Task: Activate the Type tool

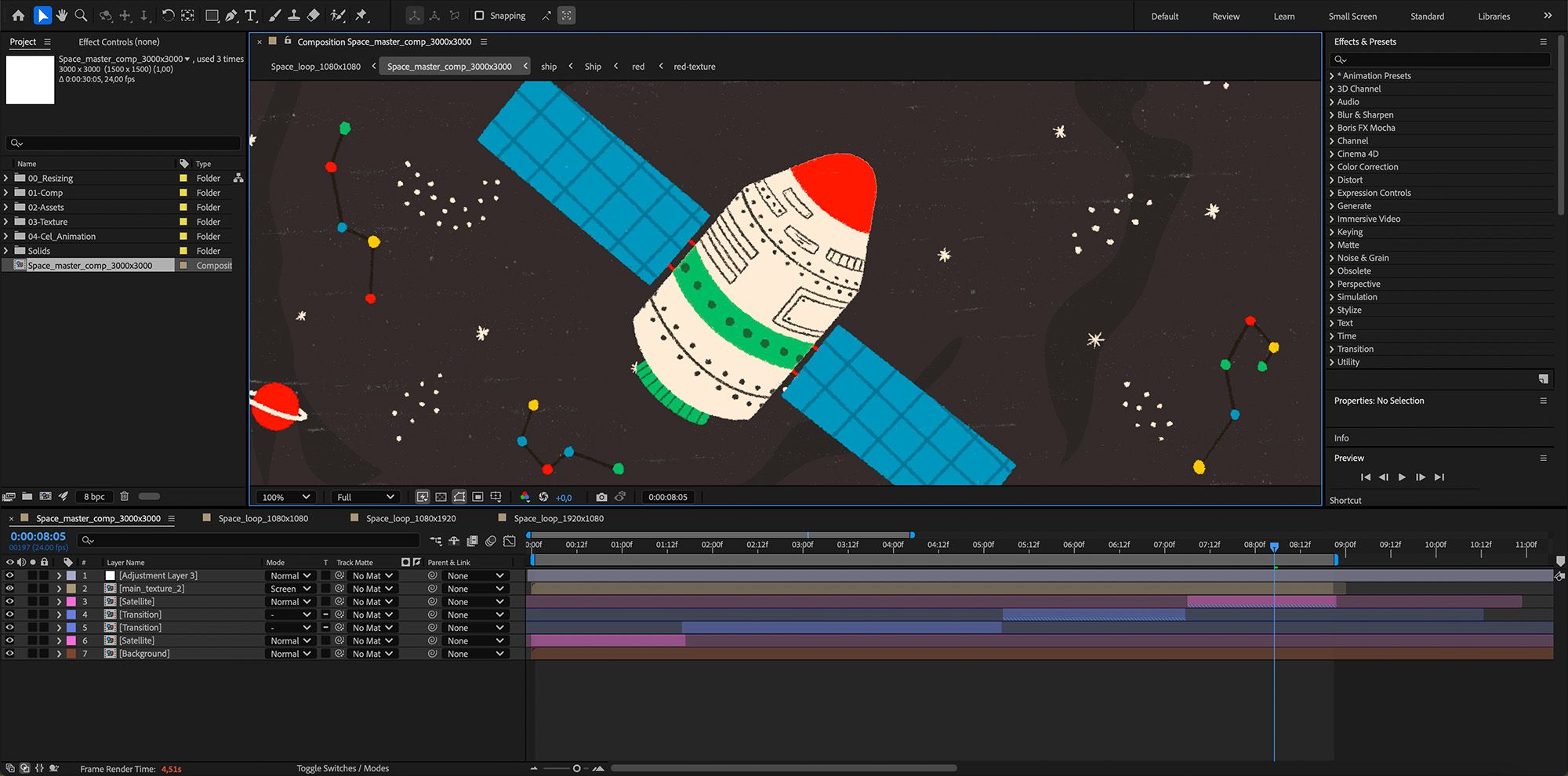Action: [x=251, y=16]
